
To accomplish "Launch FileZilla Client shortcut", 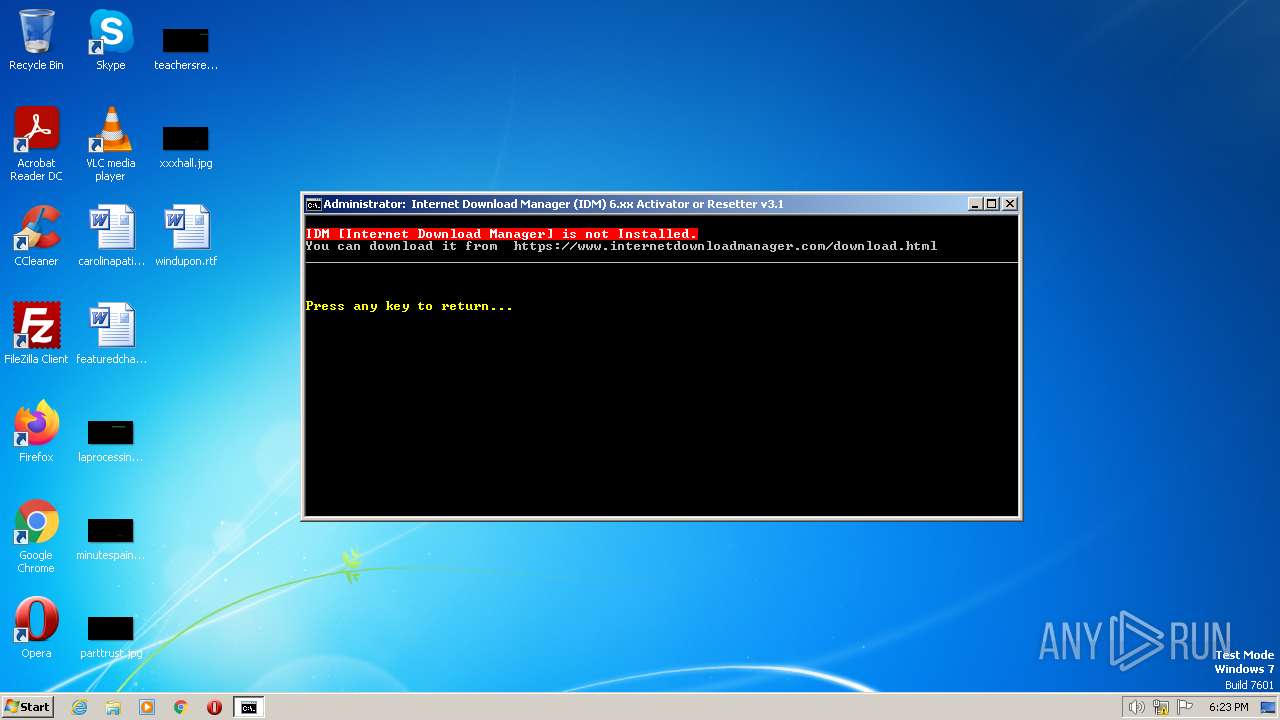I will click(x=36, y=334).
